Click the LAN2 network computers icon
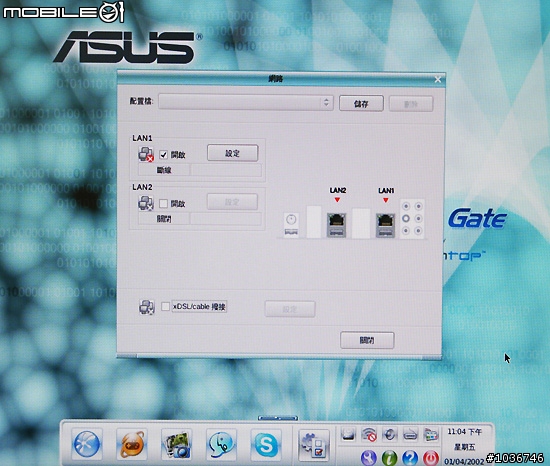The height and width of the screenshot is (466, 550). click(x=146, y=203)
